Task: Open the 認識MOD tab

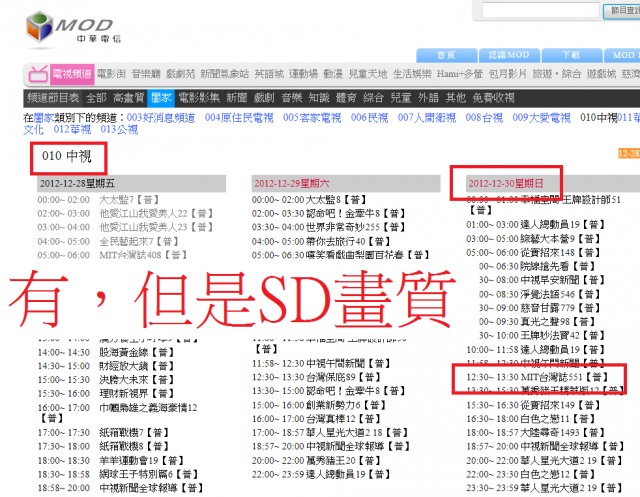Action: (509, 55)
